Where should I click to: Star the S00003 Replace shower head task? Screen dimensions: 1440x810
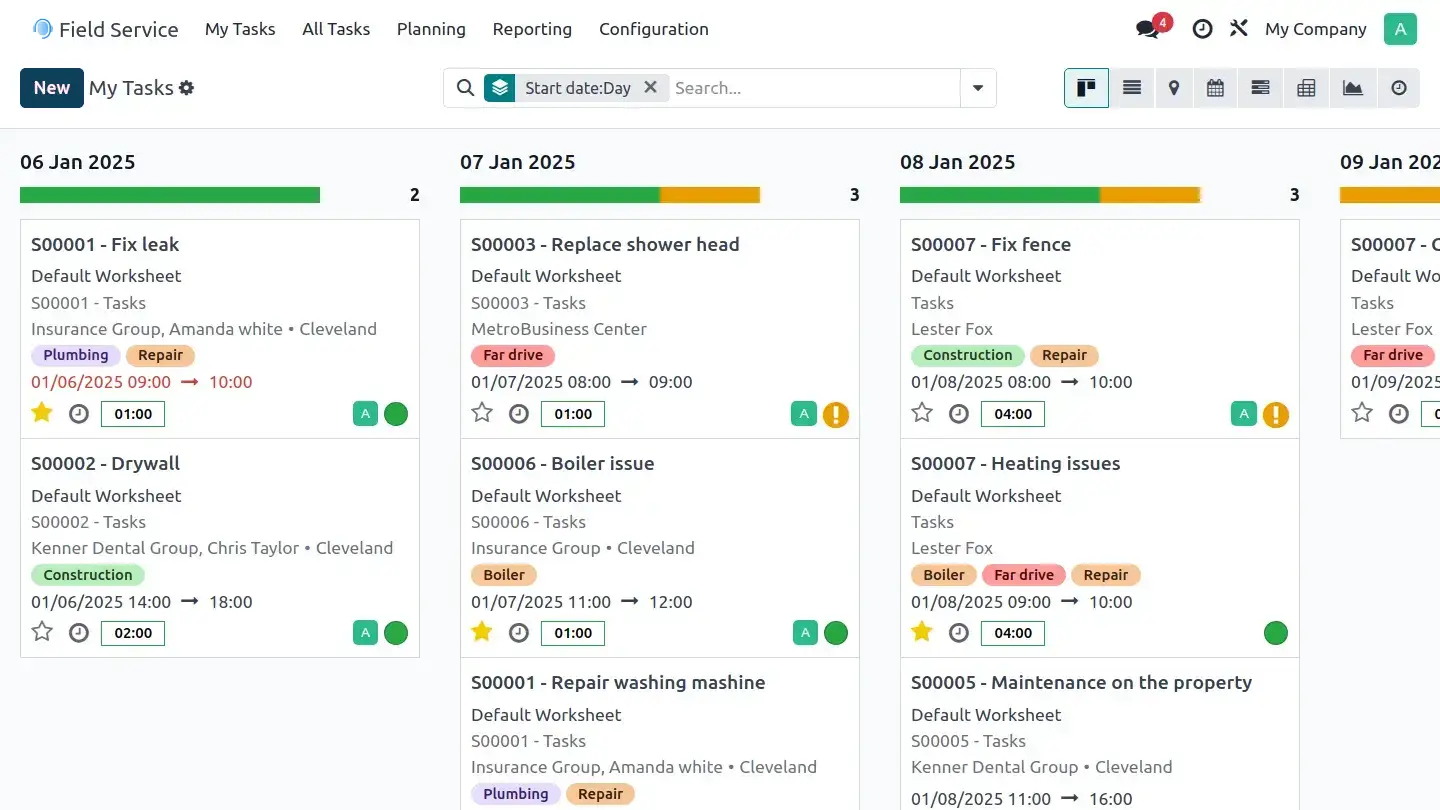(482, 413)
